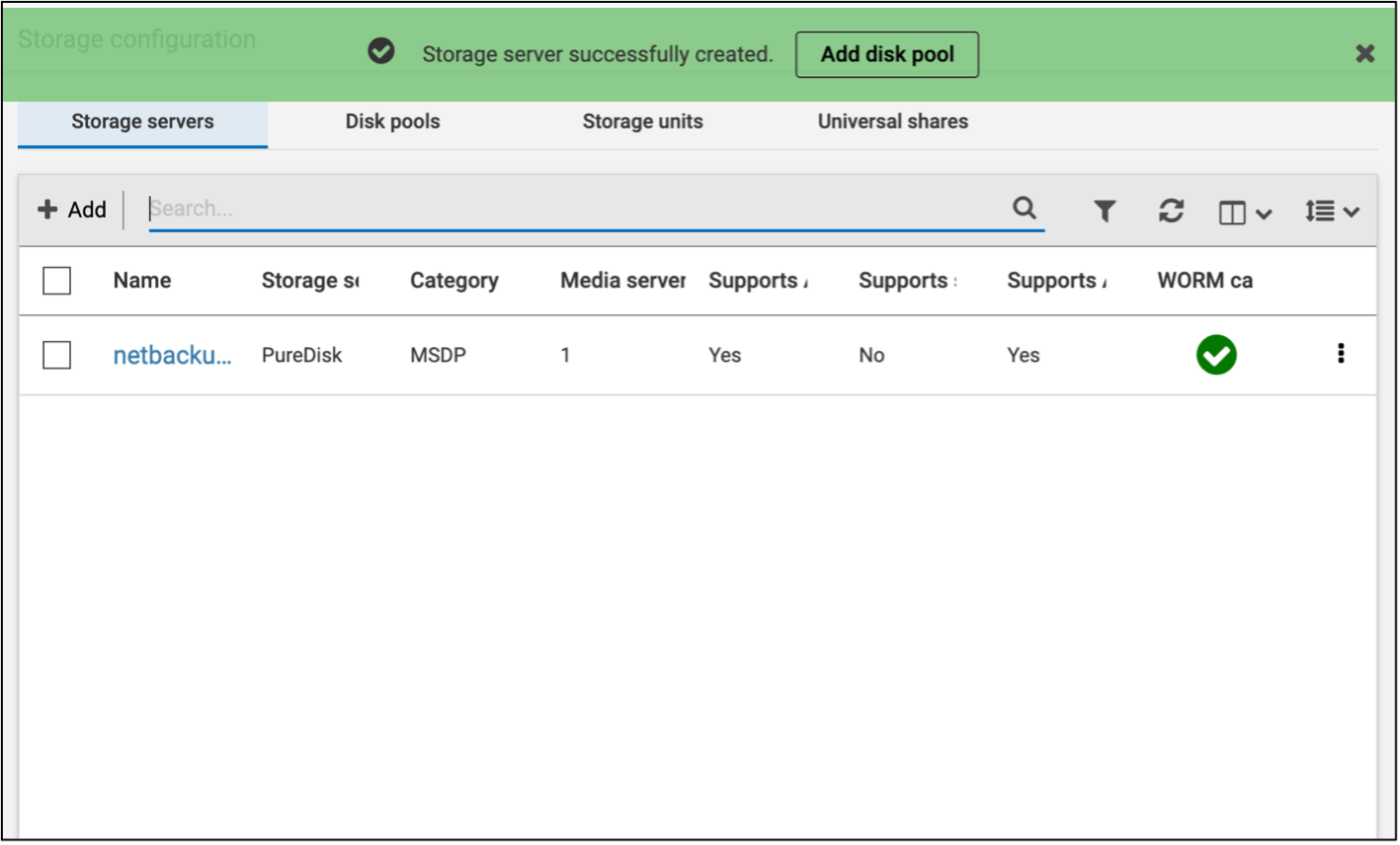This screenshot has height=845, width=1400.
Task: Click the Storage se column header
Action: tap(310, 281)
